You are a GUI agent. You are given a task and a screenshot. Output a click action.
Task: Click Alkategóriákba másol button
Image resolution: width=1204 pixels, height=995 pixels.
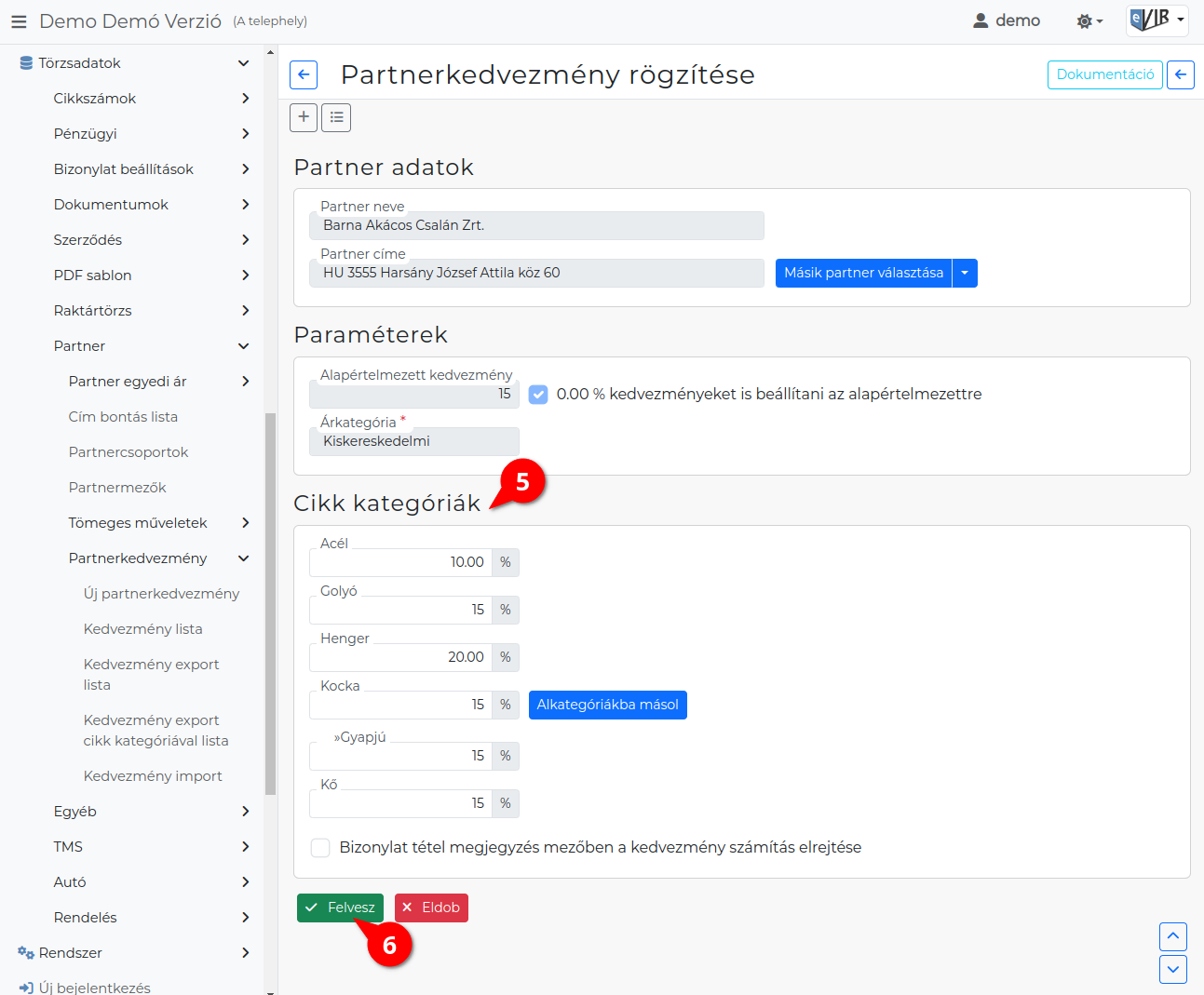[x=607, y=705]
